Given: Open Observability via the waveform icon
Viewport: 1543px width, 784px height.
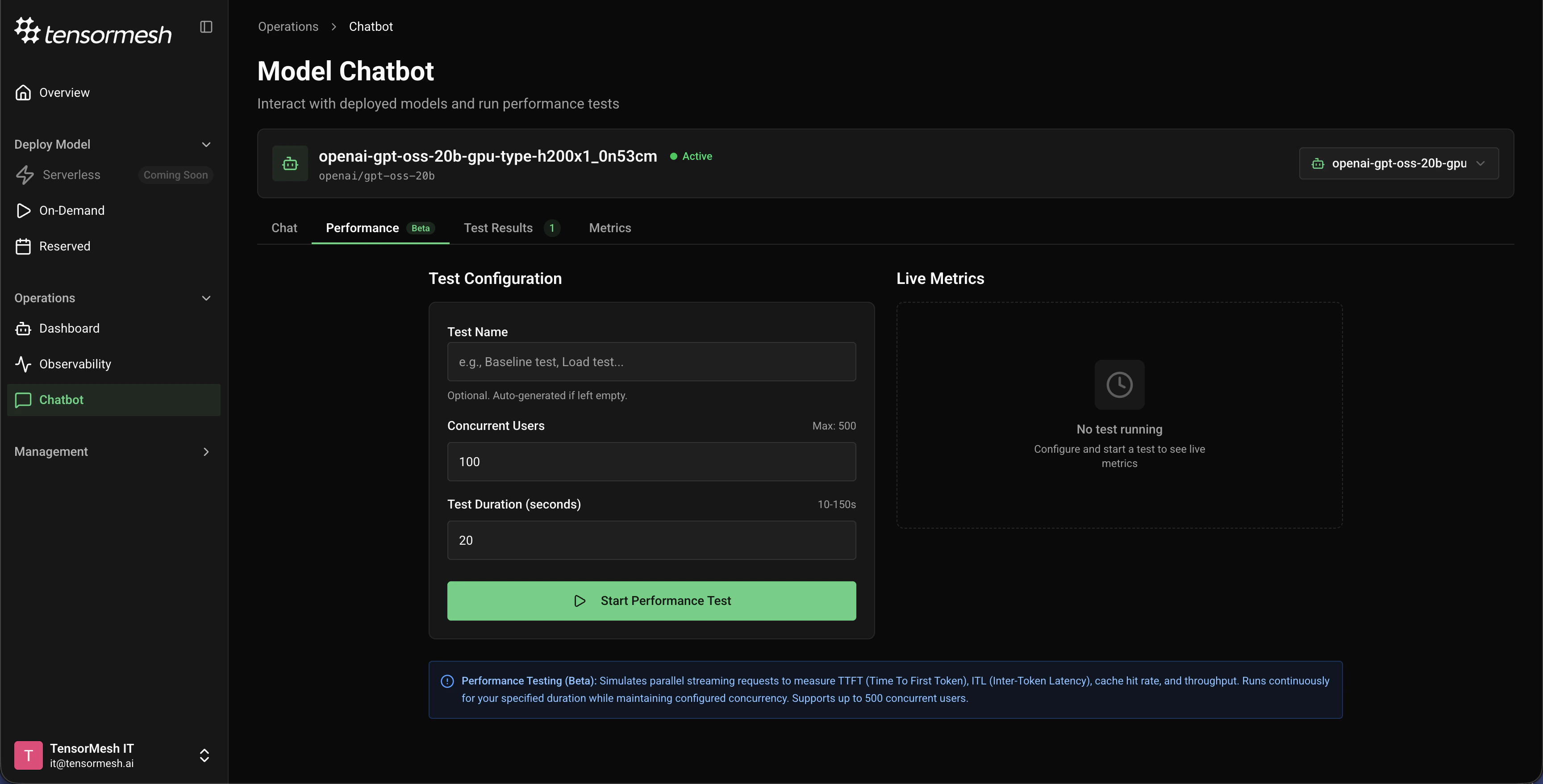Looking at the screenshot, I should tap(23, 363).
